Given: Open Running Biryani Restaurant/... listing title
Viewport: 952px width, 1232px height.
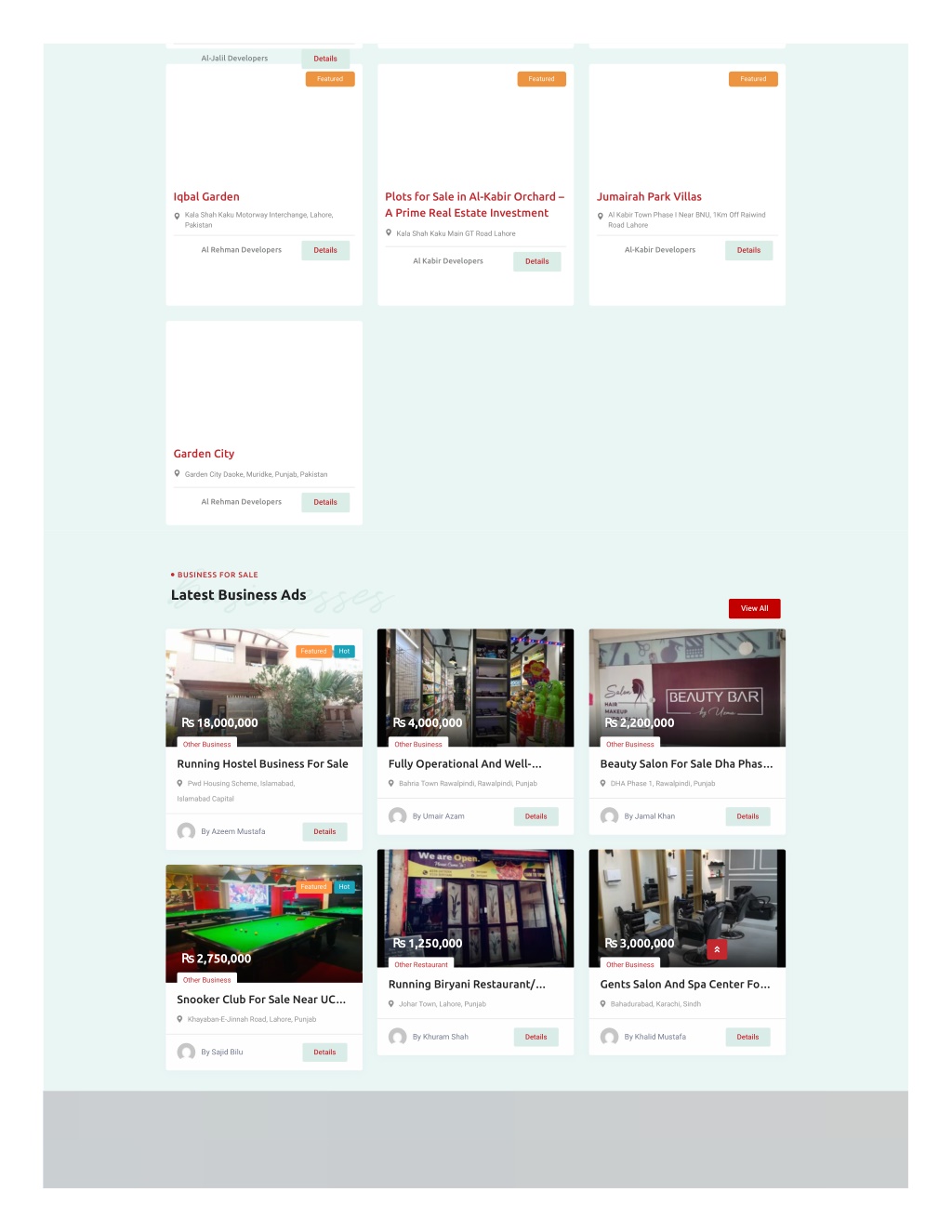Looking at the screenshot, I should point(467,984).
